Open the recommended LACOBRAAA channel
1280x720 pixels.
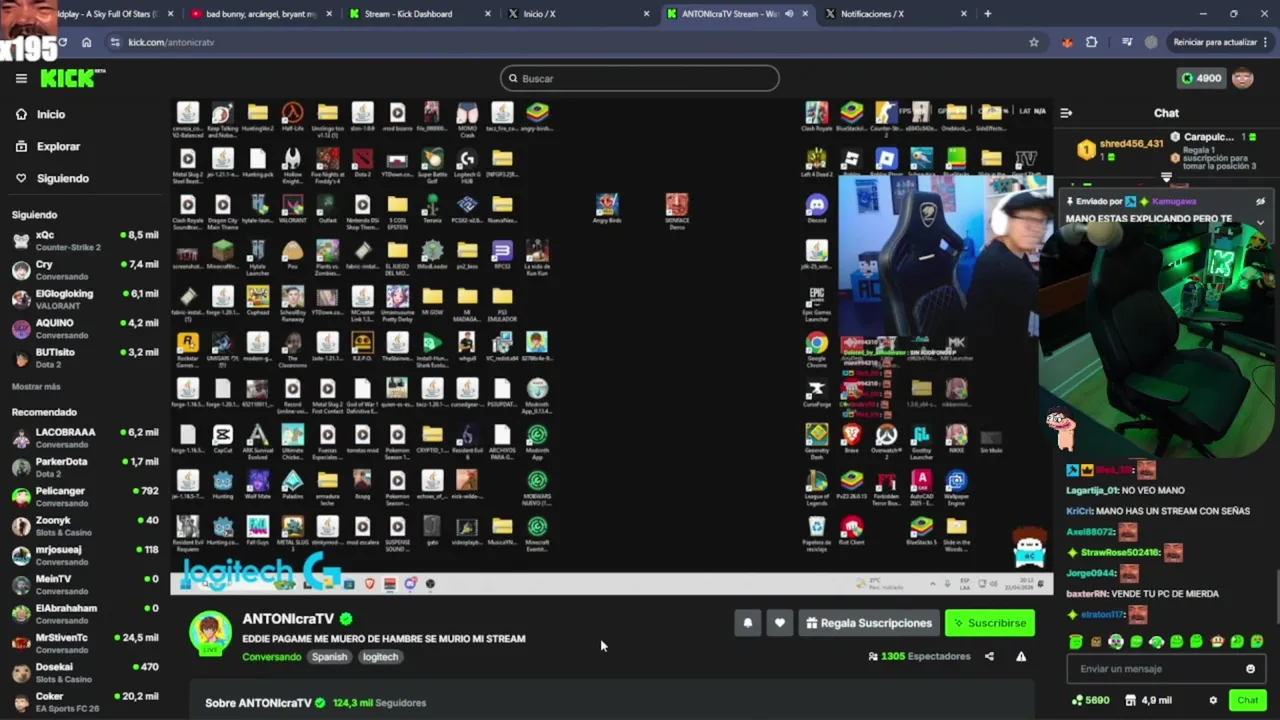85,438
